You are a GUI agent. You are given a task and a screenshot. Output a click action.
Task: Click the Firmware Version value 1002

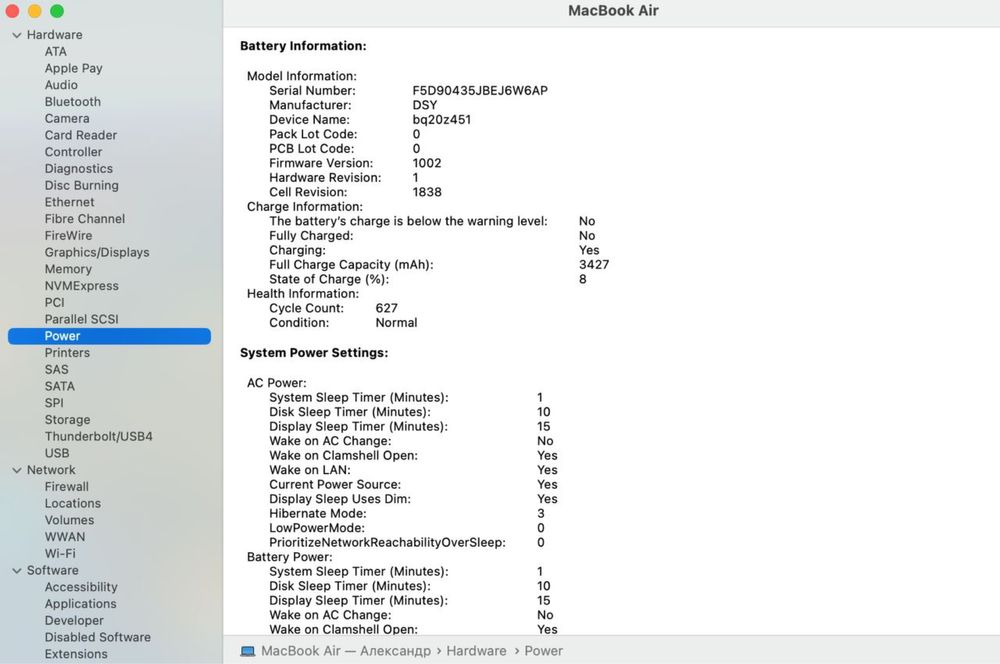pyautogui.click(x=427, y=163)
